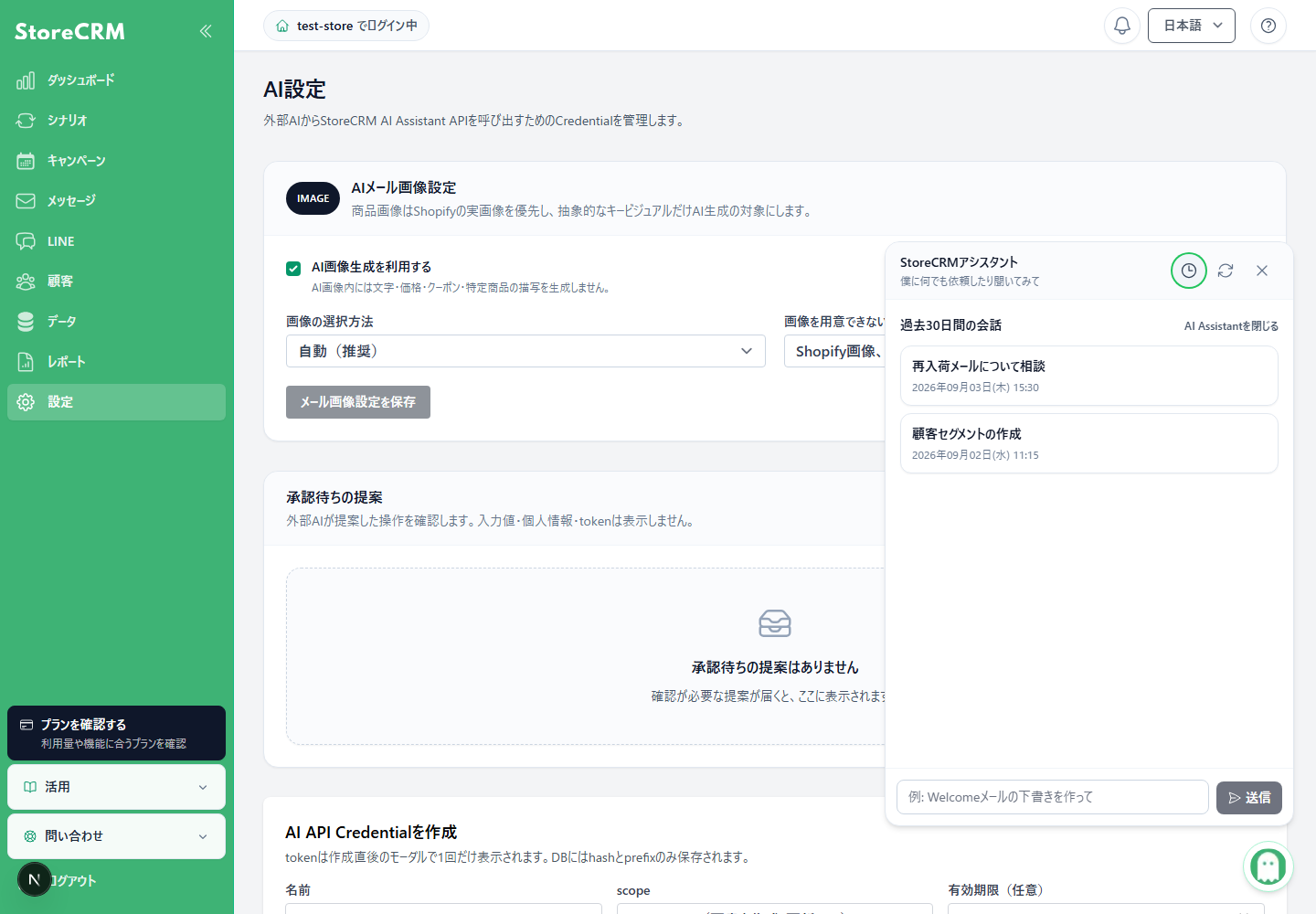Click 承認待ちの提案はありません text
The height and width of the screenshot is (914, 1316).
(775, 667)
